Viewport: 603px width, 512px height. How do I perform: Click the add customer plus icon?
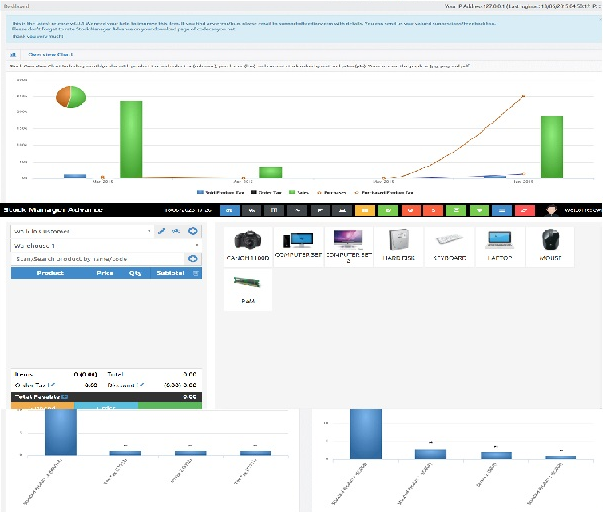pyautogui.click(x=192, y=231)
